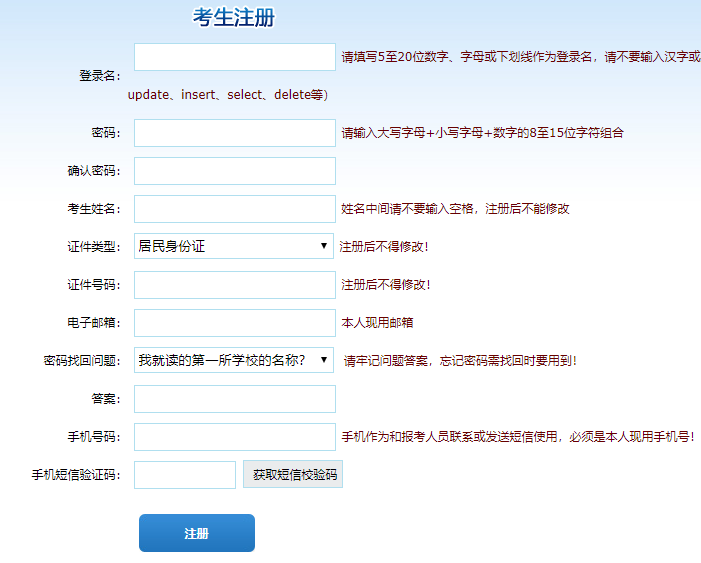This screenshot has height=563, width=701.
Task: Click the 证件号码 ID number field
Action: pyautogui.click(x=235, y=285)
